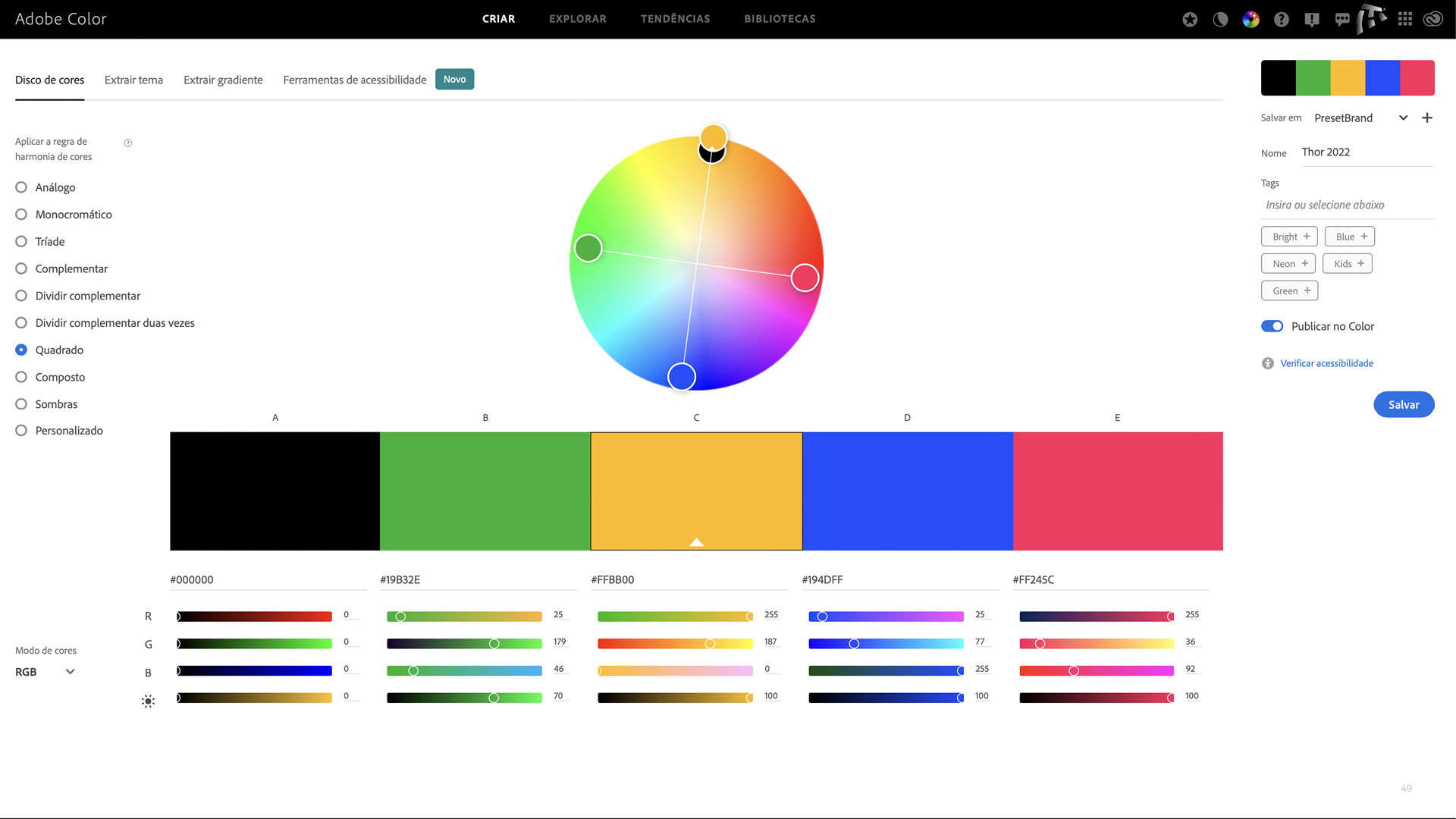Expand the PresetBrand library dropdown
1456x819 pixels.
pos(1403,118)
